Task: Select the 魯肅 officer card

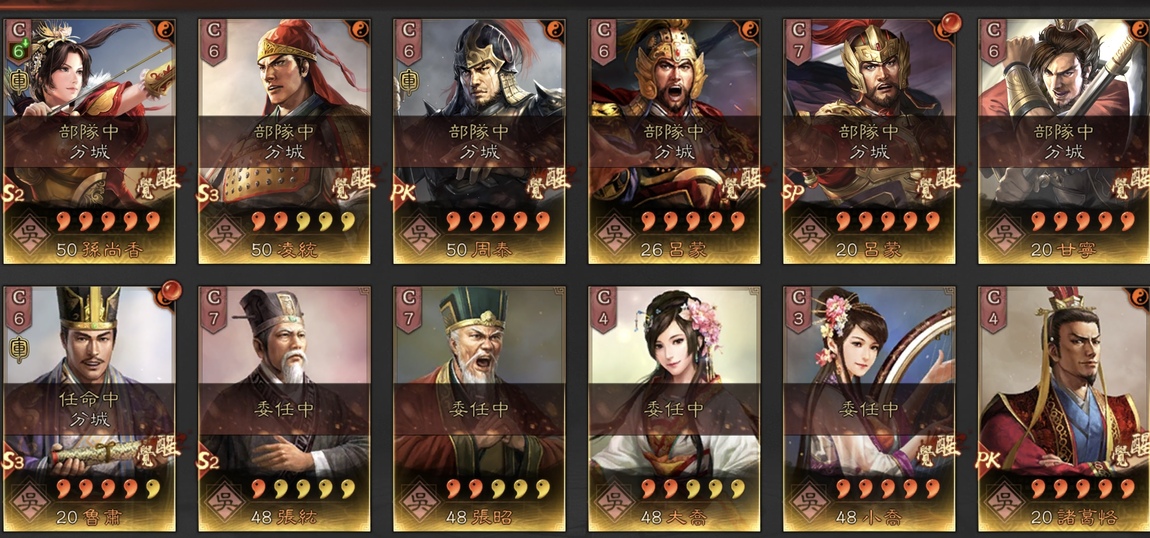Action: (x=89, y=408)
